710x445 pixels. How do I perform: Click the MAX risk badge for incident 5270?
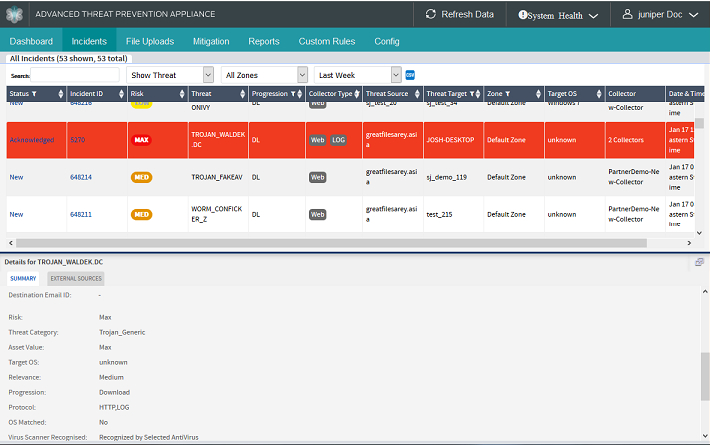pyautogui.click(x=142, y=140)
